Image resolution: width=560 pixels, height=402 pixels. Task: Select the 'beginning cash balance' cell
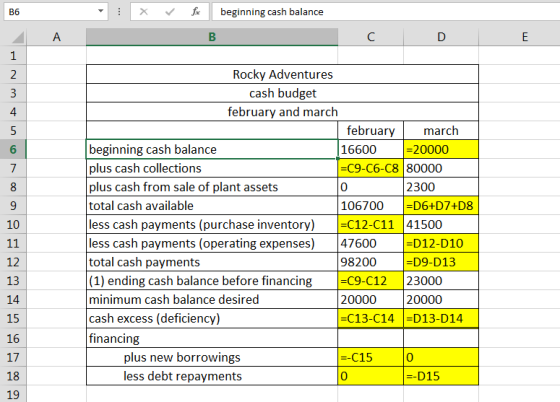(x=212, y=149)
